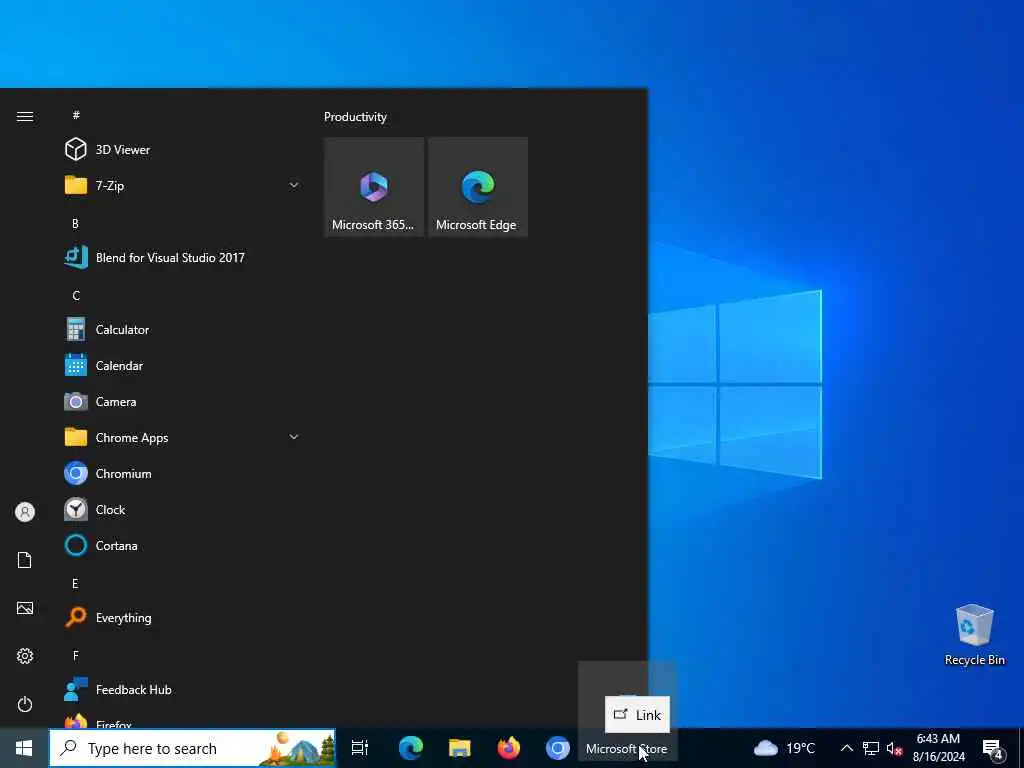Open Feedback Hub

[x=182, y=690]
